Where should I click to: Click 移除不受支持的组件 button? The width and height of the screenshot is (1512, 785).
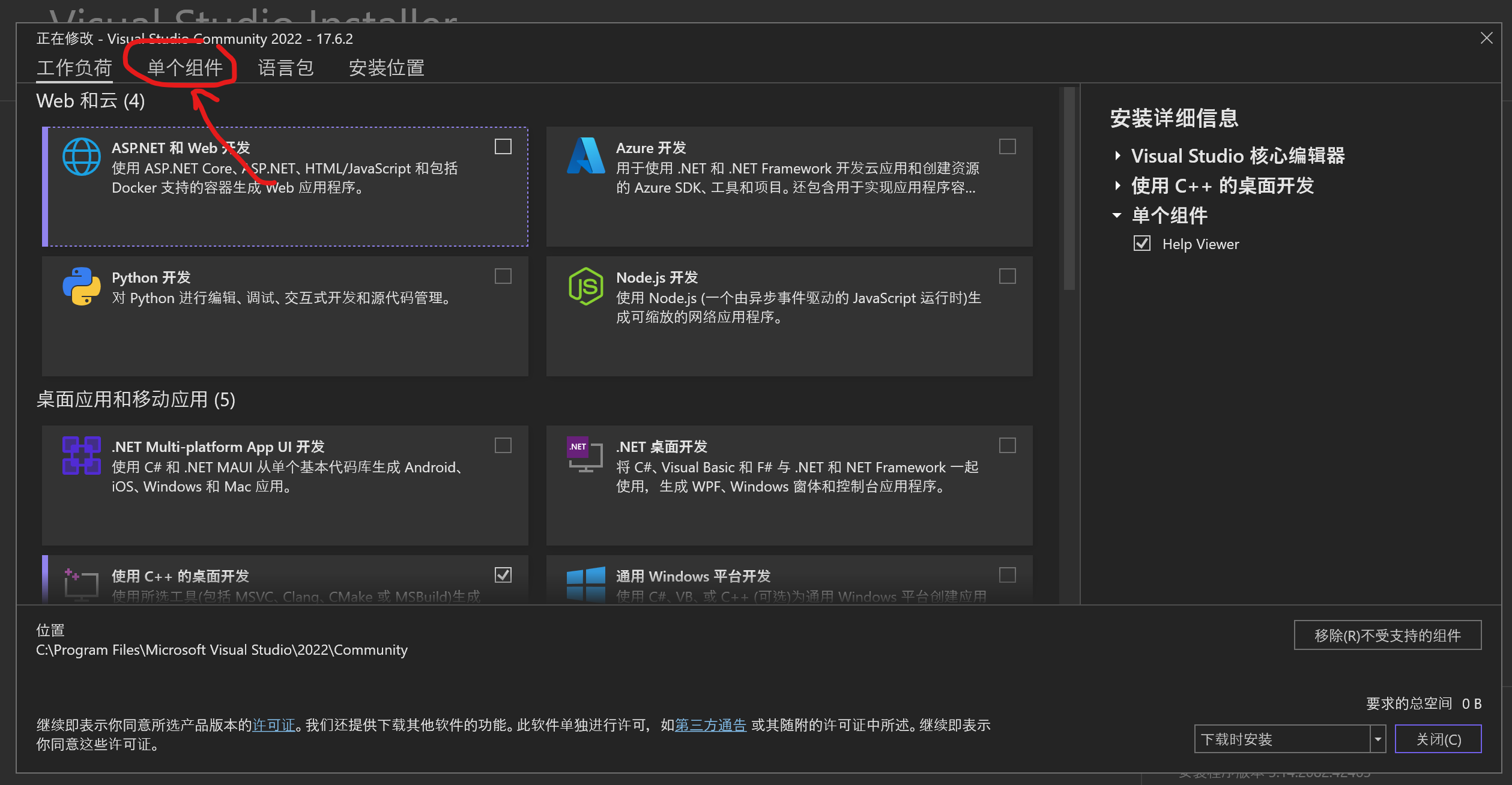(1387, 636)
